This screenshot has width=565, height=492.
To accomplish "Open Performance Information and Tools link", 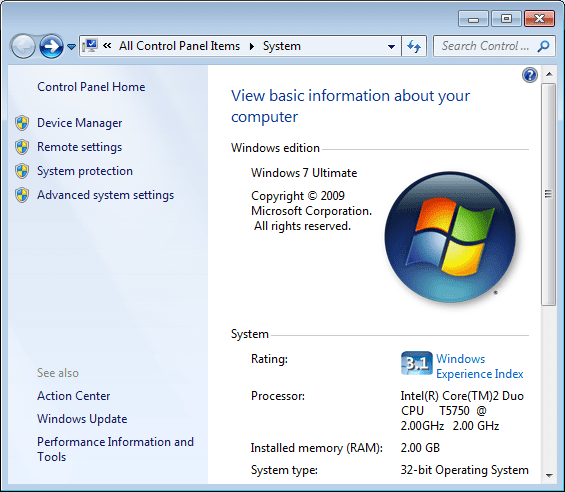I will tap(115, 449).
